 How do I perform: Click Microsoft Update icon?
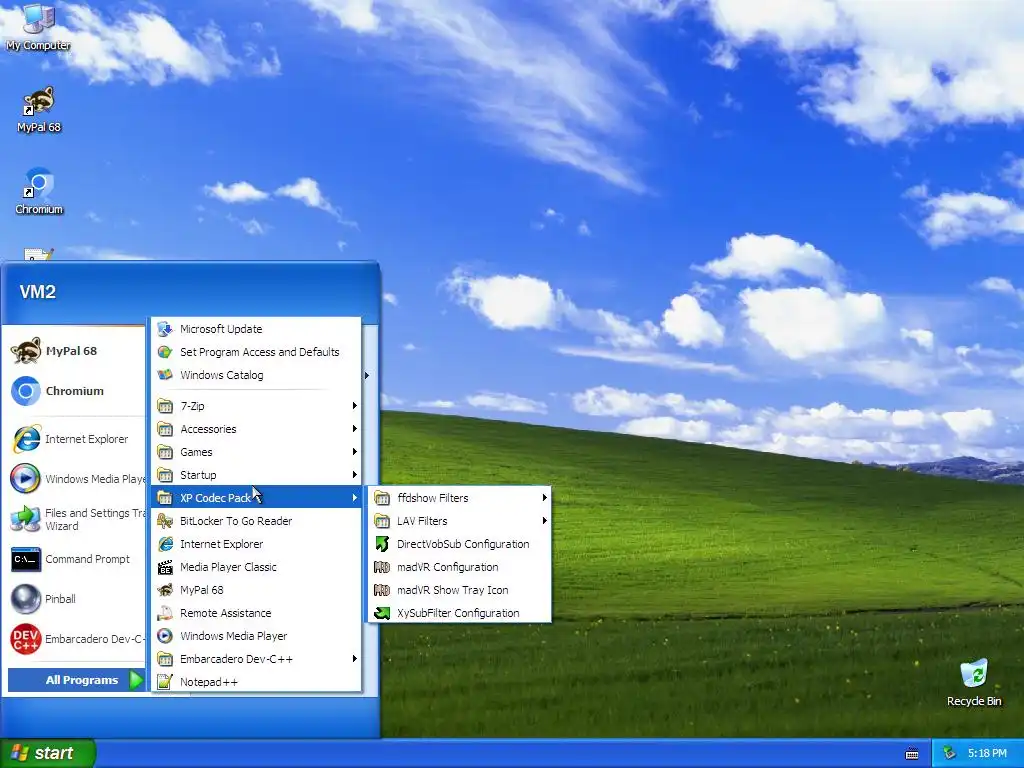pos(165,329)
